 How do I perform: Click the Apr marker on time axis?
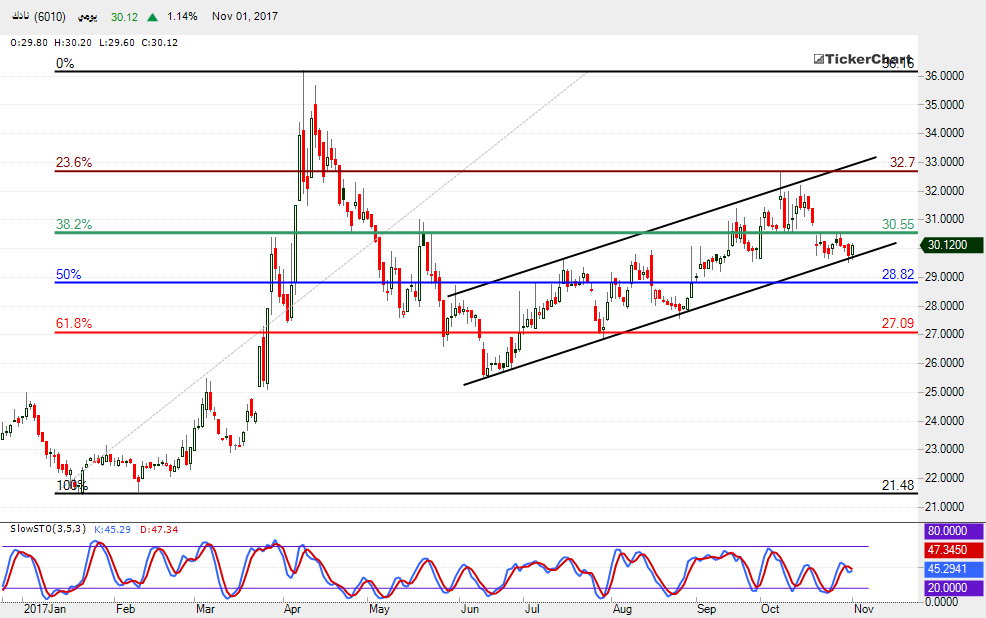click(x=293, y=607)
